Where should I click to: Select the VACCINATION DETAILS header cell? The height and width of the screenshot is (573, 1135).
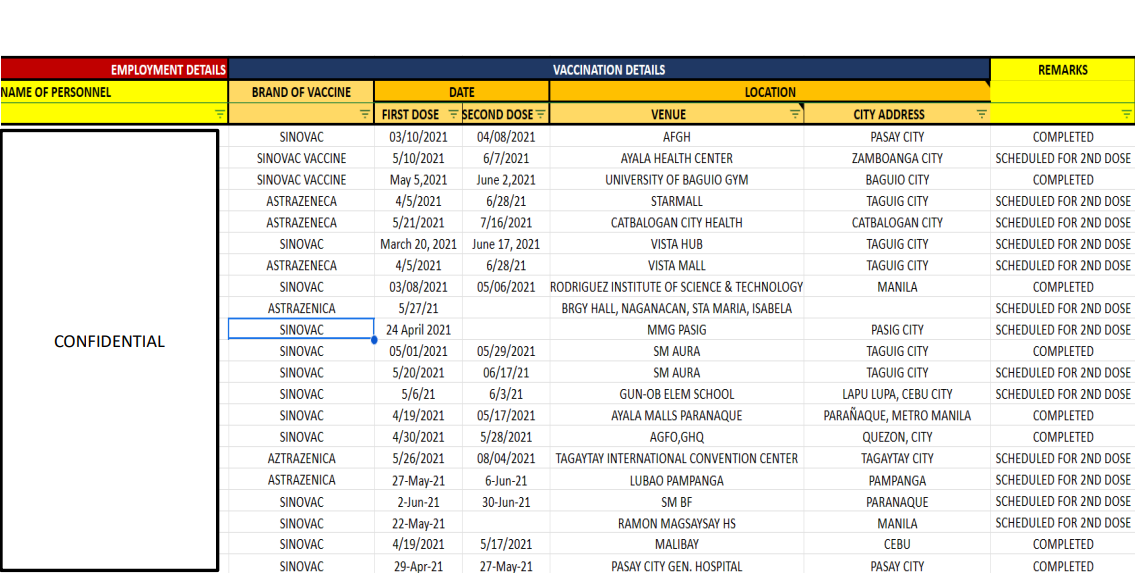(x=609, y=70)
